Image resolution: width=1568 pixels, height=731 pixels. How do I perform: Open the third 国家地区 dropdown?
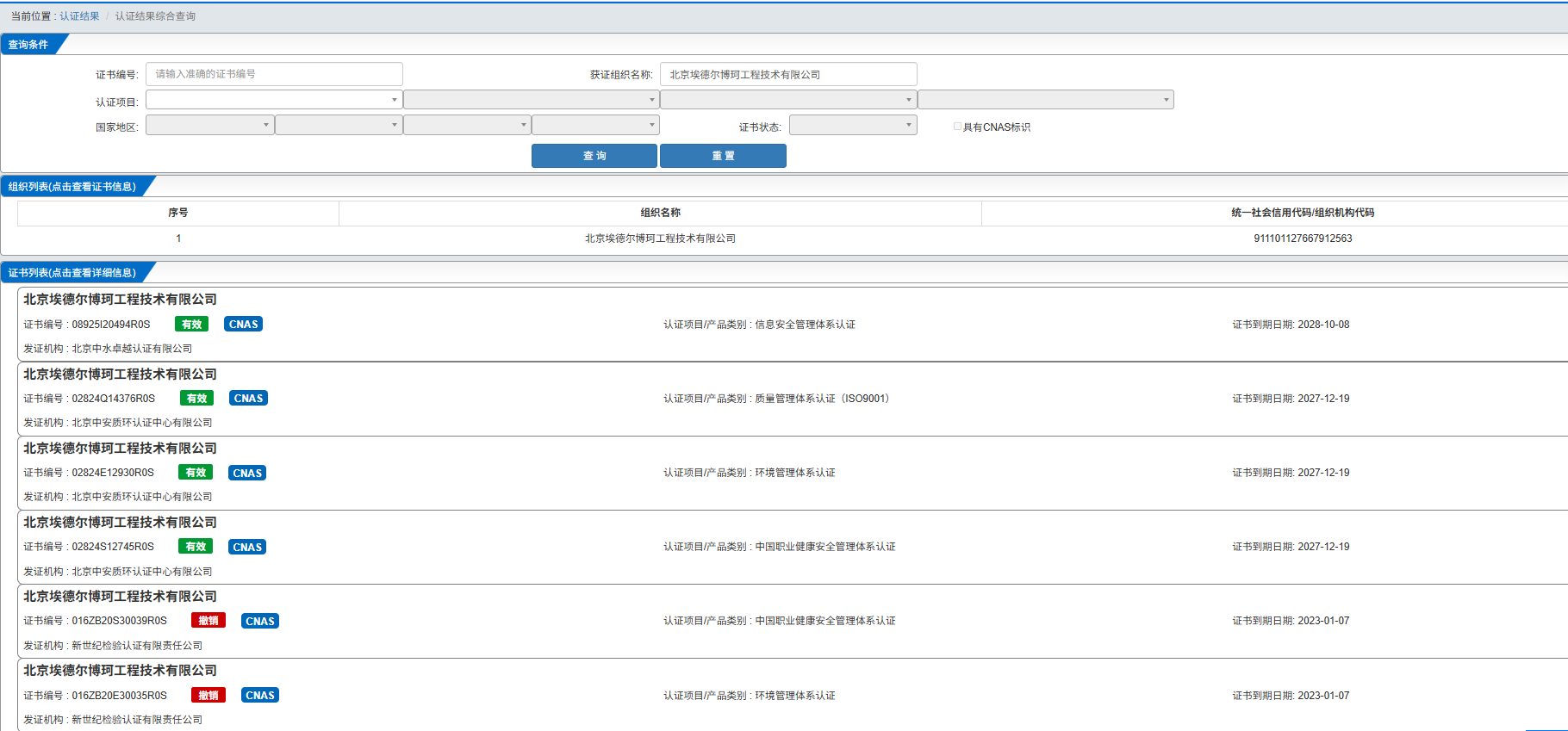(467, 125)
